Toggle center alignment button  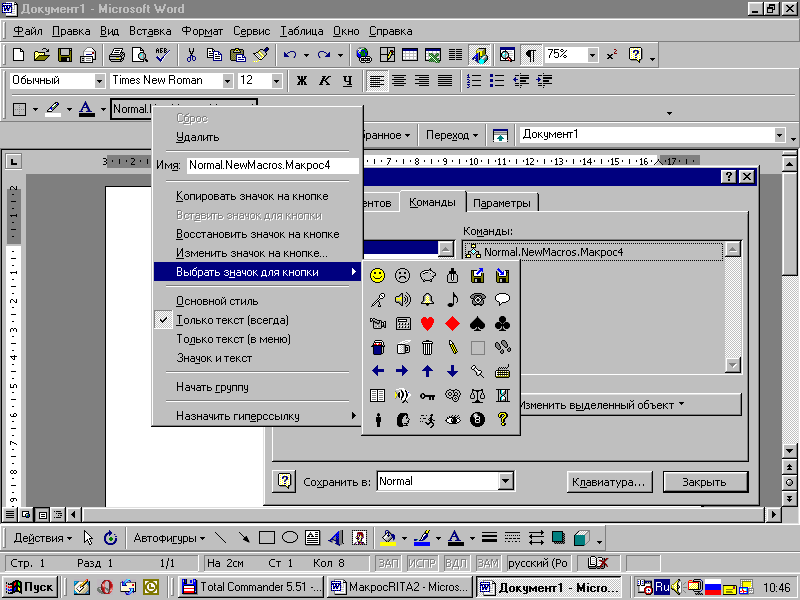pos(399,81)
